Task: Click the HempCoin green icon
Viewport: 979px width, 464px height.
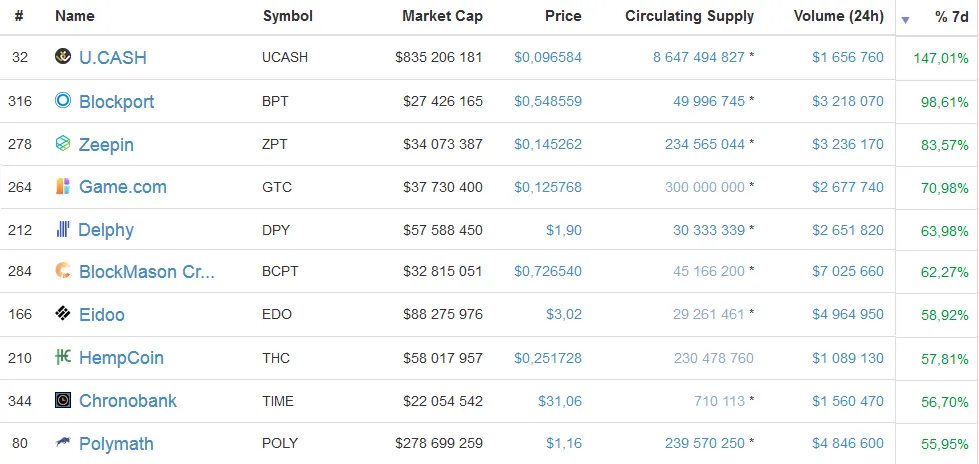Action: 63,357
